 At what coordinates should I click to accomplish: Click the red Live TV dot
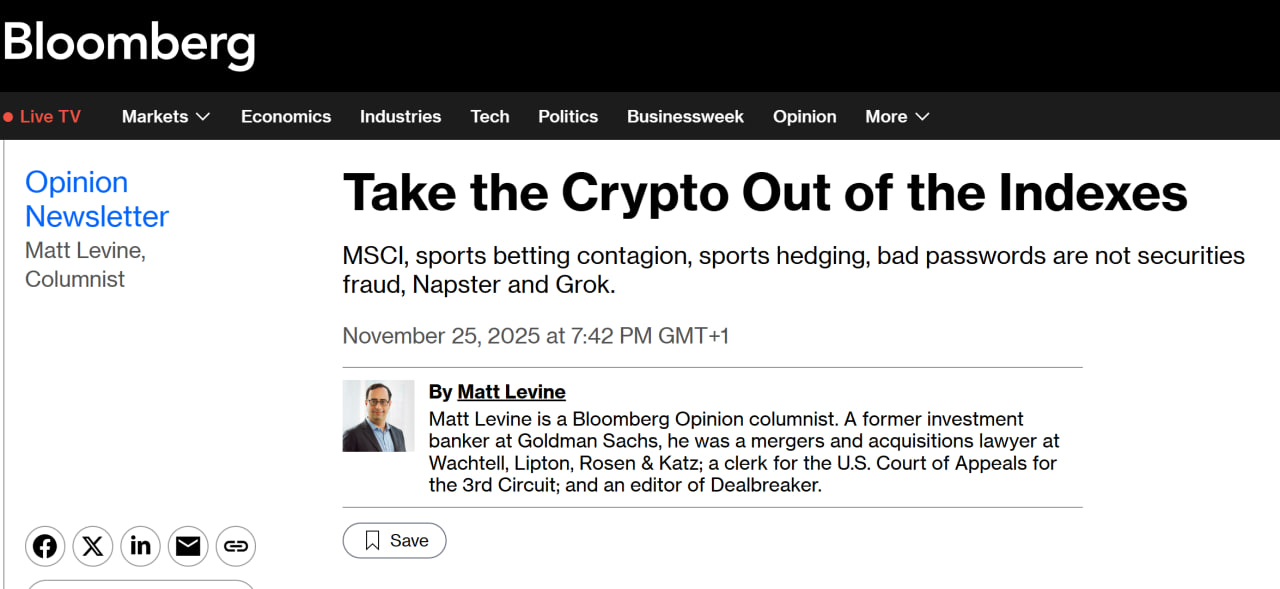pos(8,117)
